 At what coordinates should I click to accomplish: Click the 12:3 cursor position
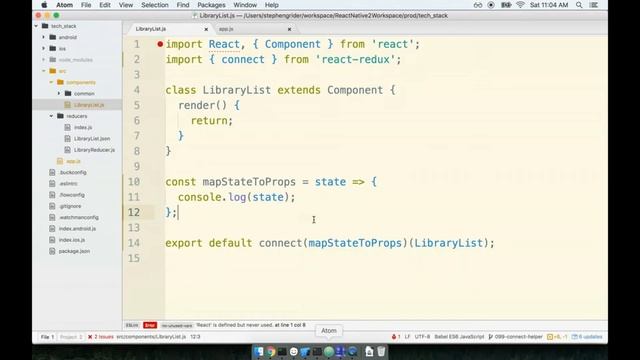(x=195, y=337)
